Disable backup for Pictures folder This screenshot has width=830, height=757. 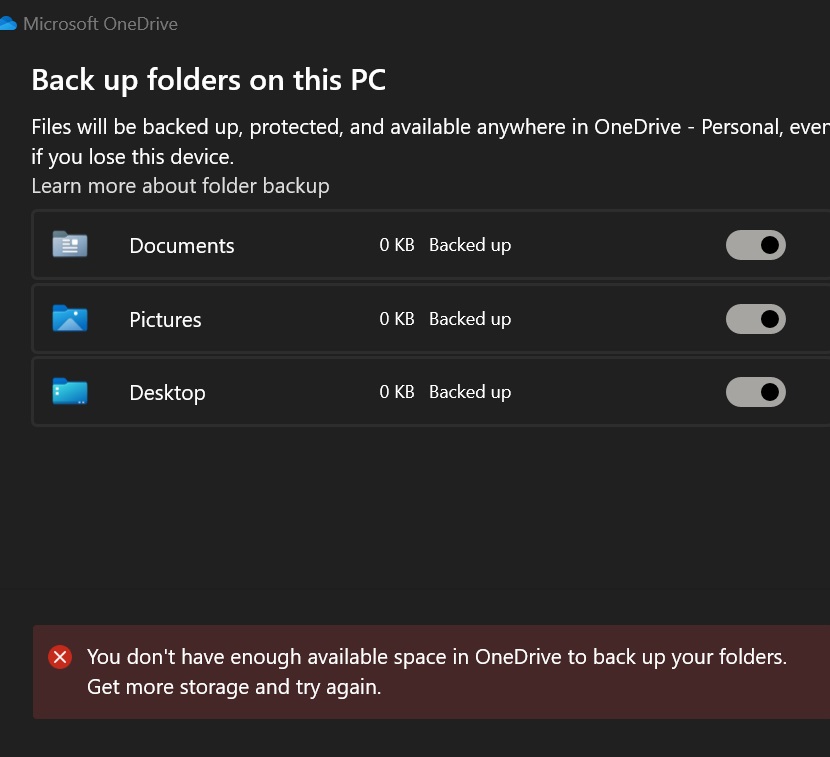tap(756, 319)
